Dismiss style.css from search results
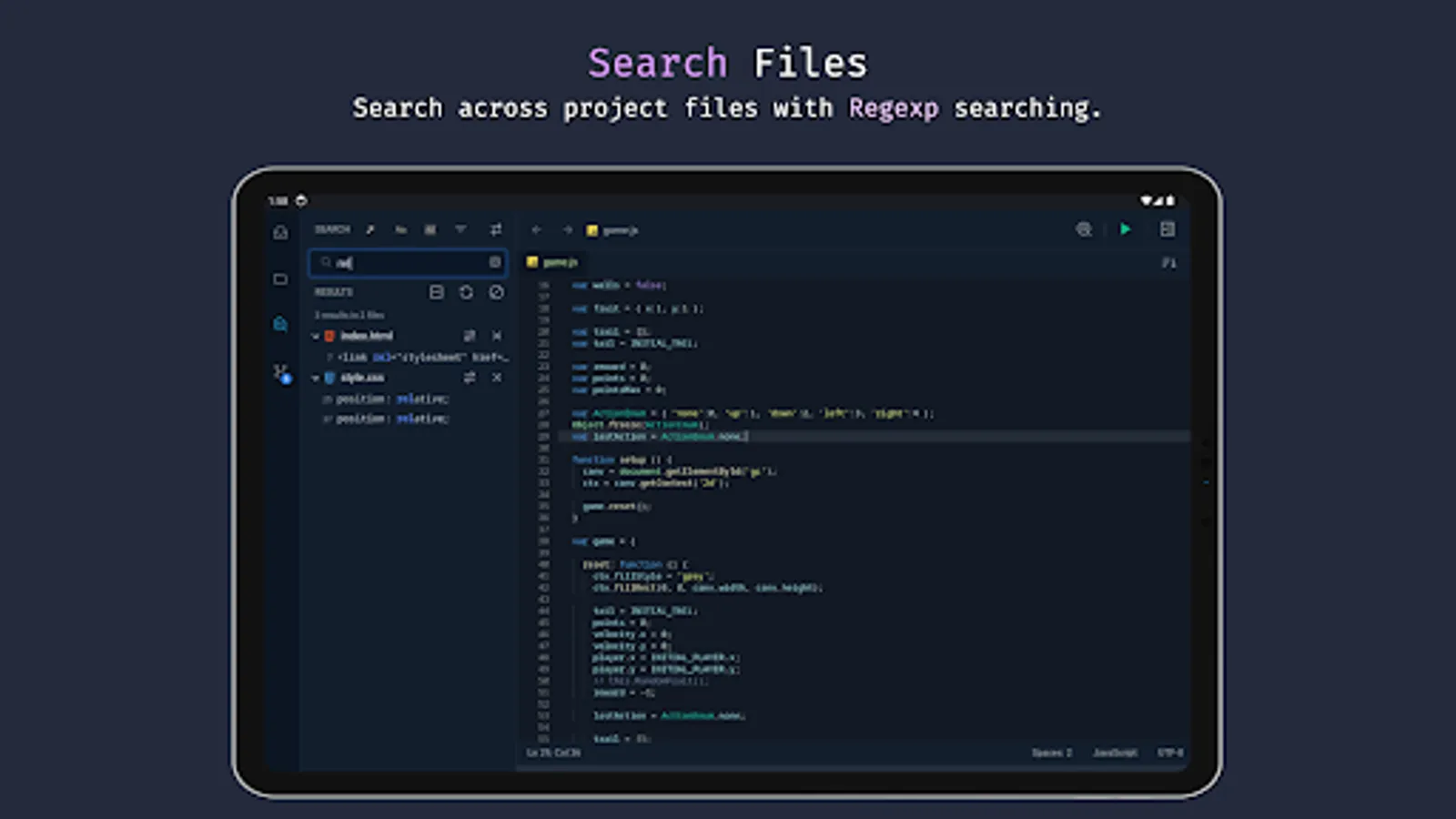The height and width of the screenshot is (819, 1456). point(496,377)
